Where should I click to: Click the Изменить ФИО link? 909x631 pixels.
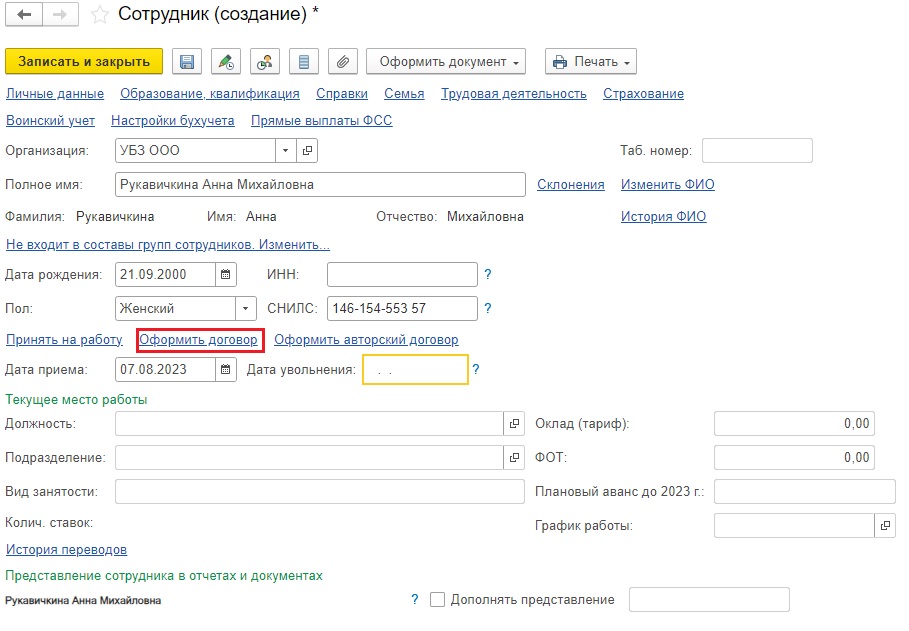pos(668,184)
